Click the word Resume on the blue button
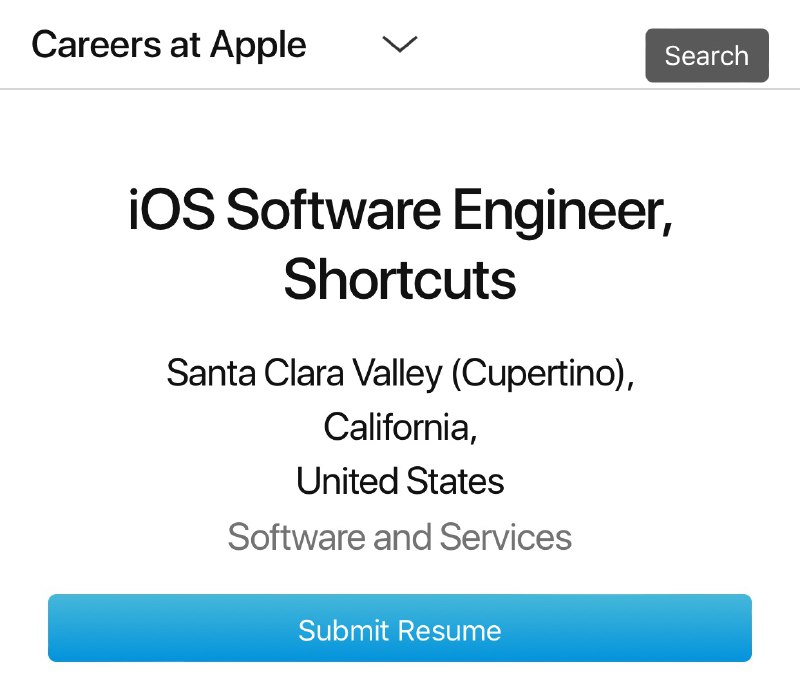 (x=449, y=631)
